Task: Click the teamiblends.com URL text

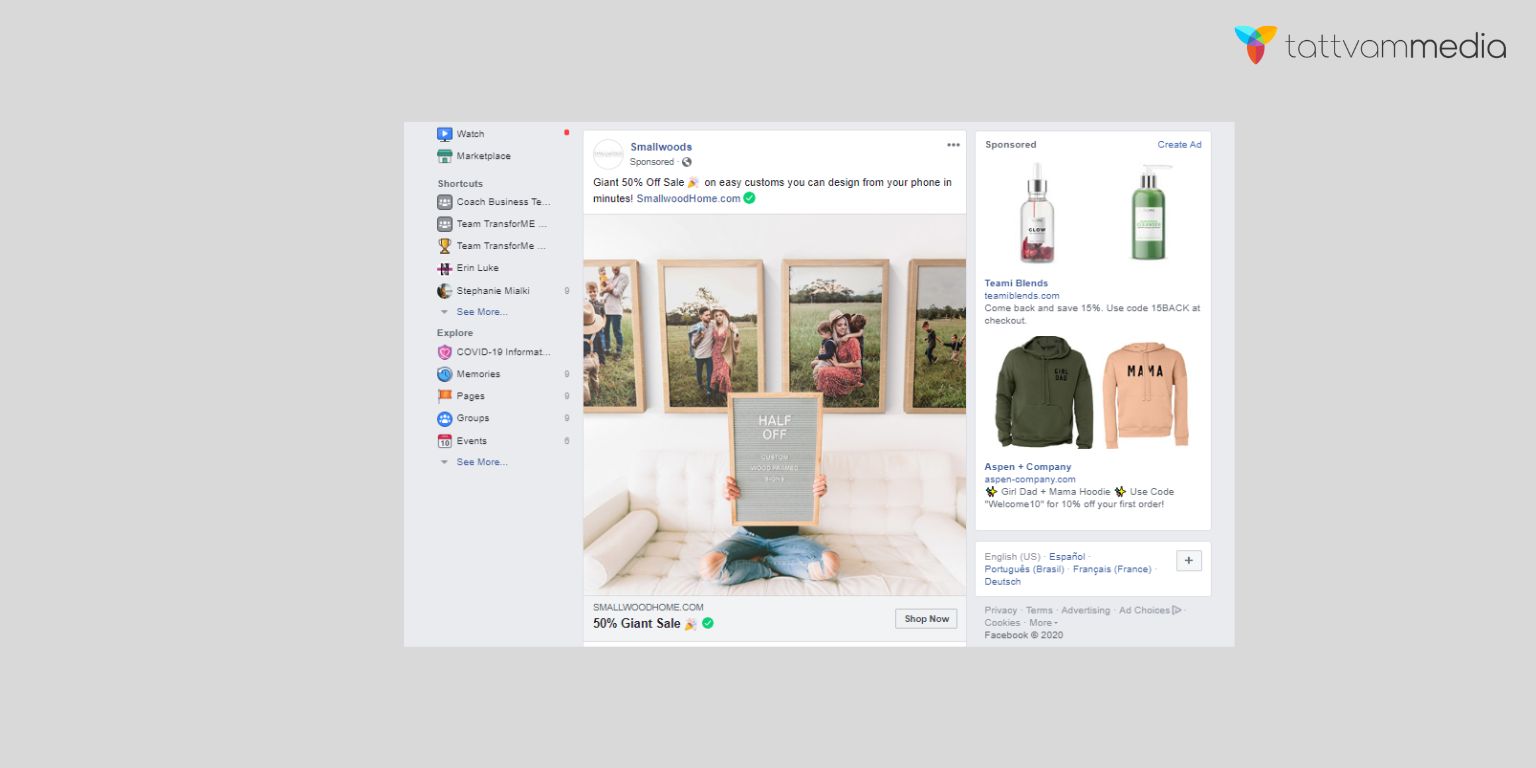Action: (1022, 296)
